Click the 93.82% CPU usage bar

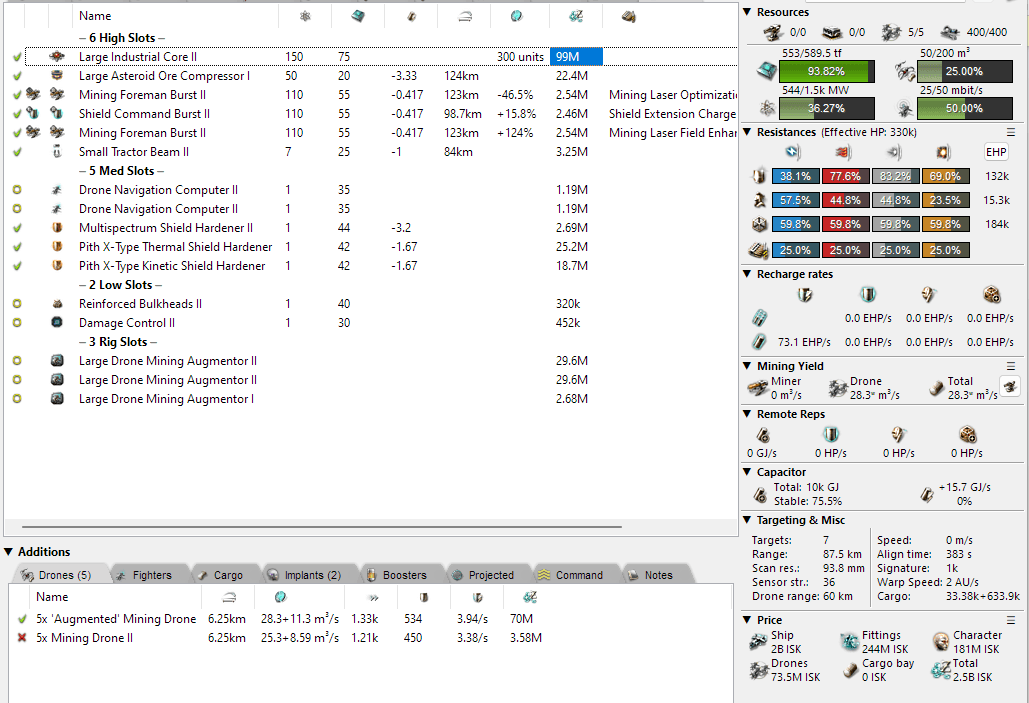tap(825, 72)
